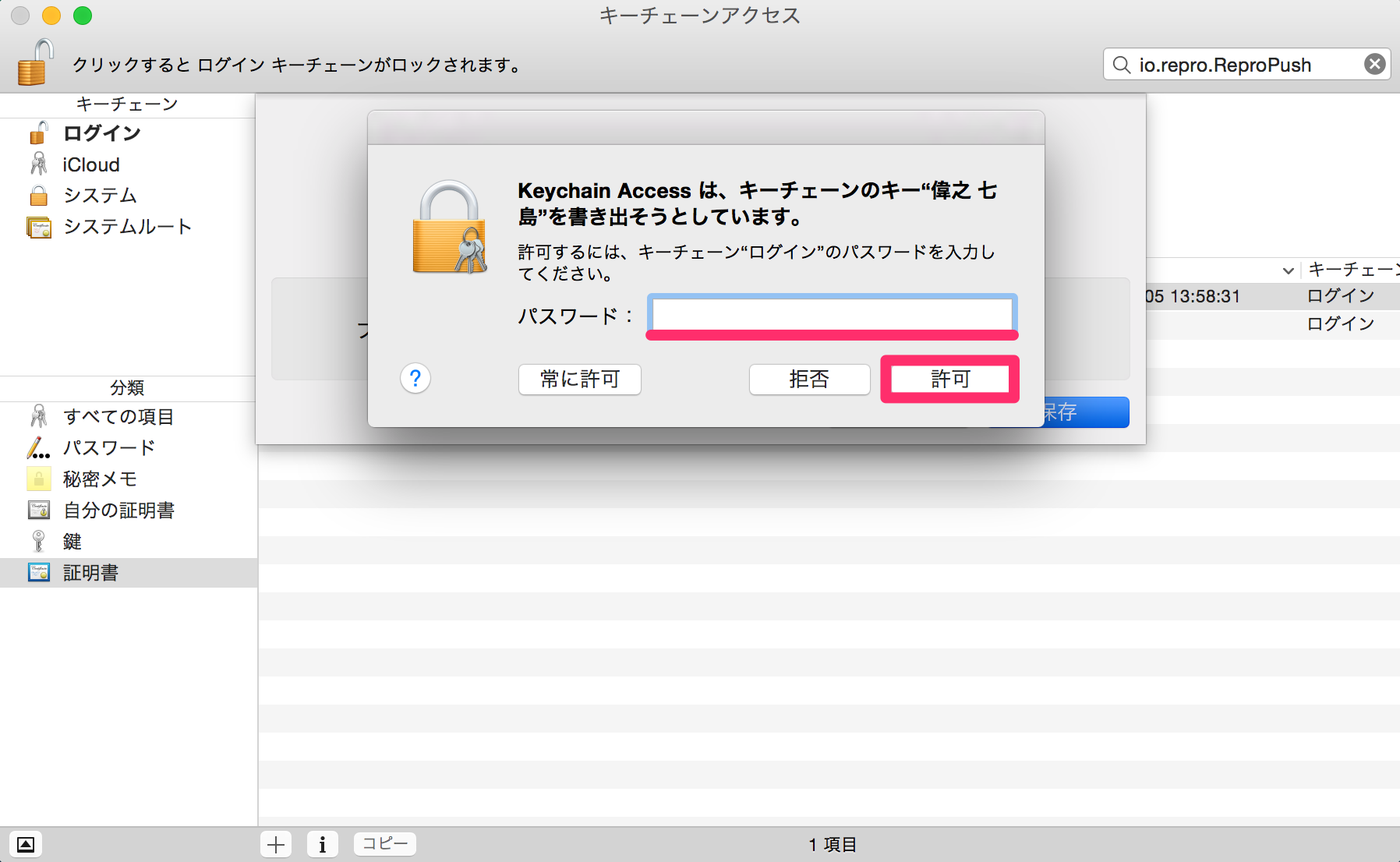
Task: Click the 証明書 certificate icon
Action: pyautogui.click(x=39, y=573)
